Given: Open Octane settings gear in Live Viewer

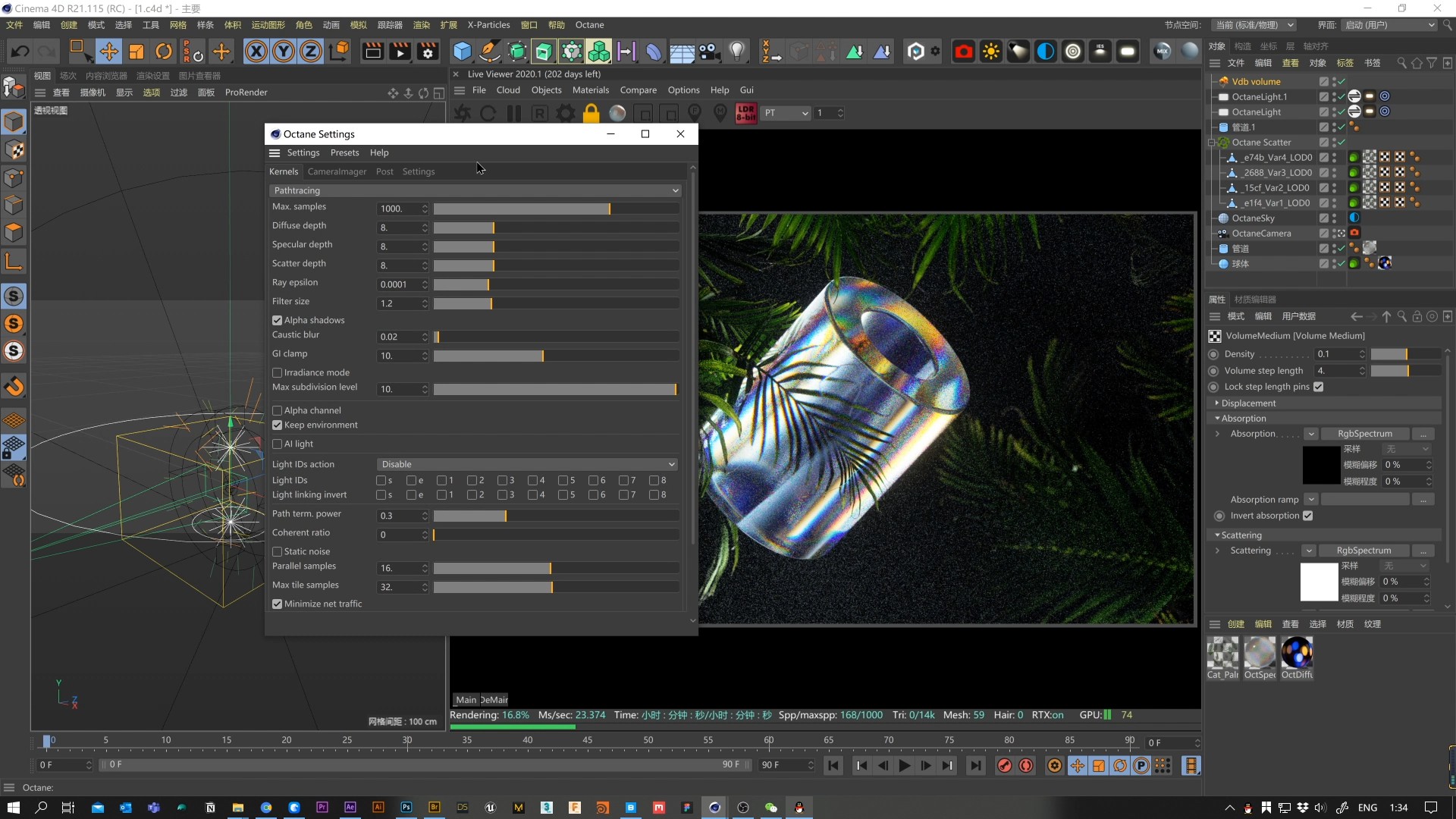Looking at the screenshot, I should click(x=565, y=113).
